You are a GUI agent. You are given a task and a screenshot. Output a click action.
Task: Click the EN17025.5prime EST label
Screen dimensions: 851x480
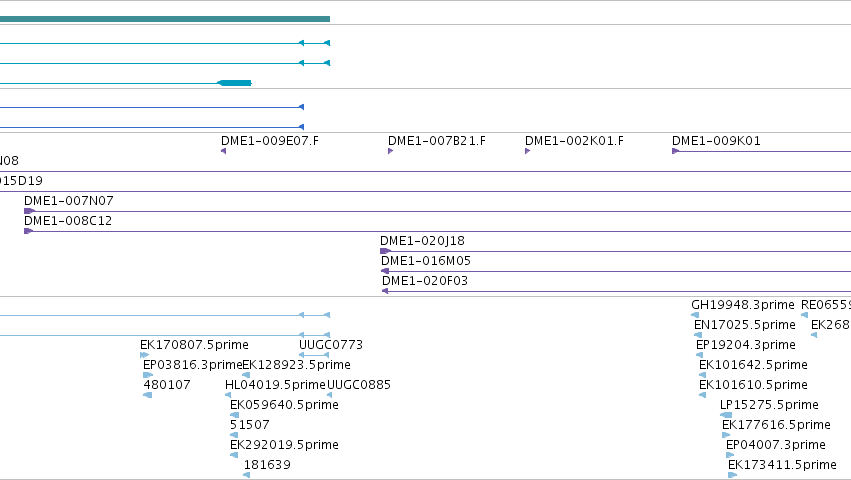pos(745,325)
